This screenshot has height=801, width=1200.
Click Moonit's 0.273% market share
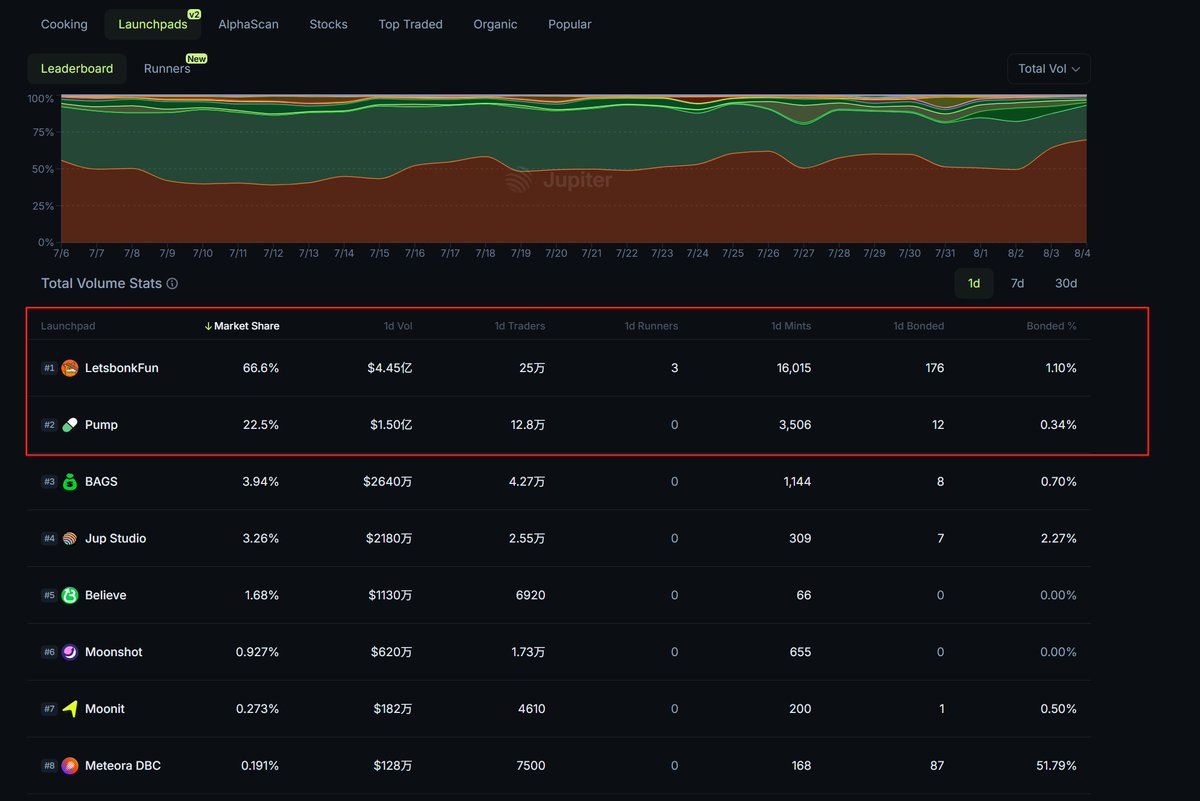click(258, 709)
